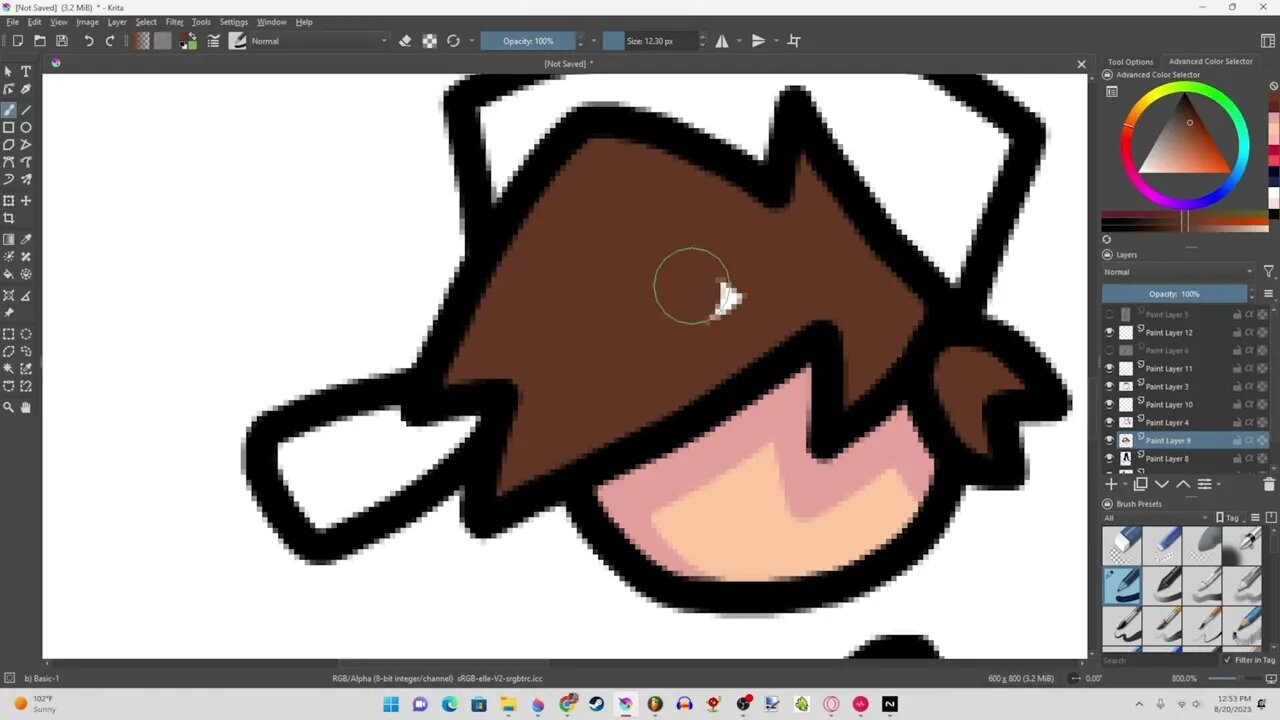Screen dimensions: 1280x720
Task: Open the layer properties options dropdown
Action: pyautogui.click(x=1209, y=484)
